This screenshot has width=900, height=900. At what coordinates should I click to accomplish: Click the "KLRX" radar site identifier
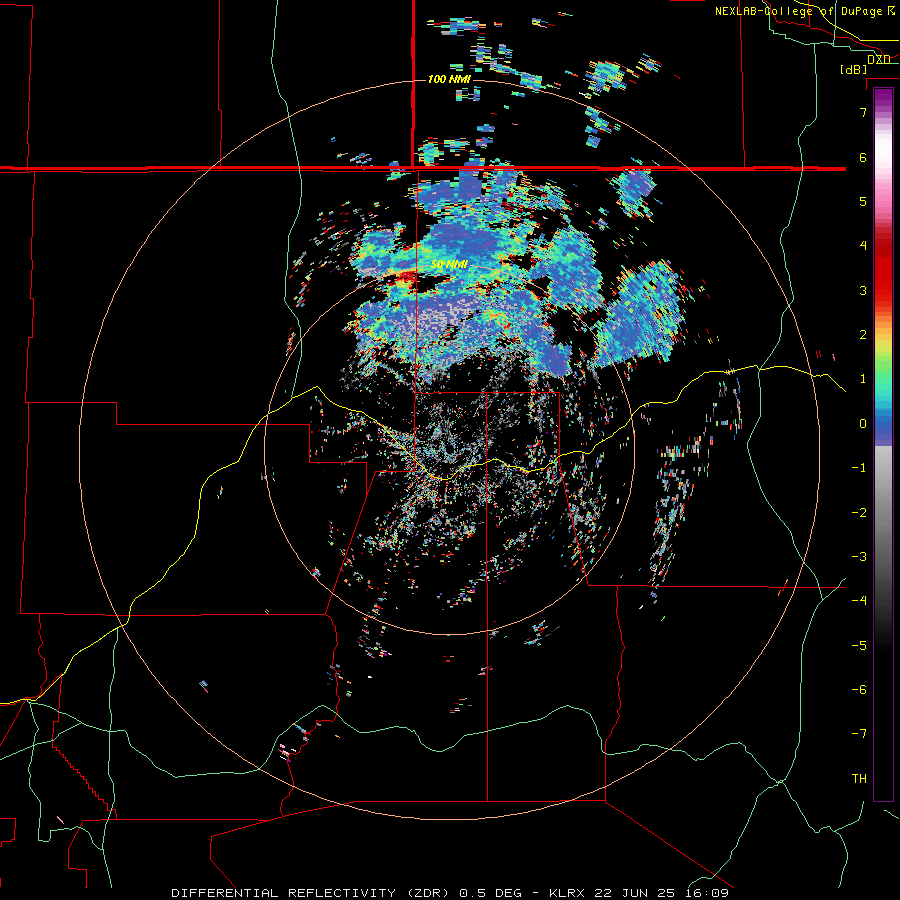[x=567, y=893]
